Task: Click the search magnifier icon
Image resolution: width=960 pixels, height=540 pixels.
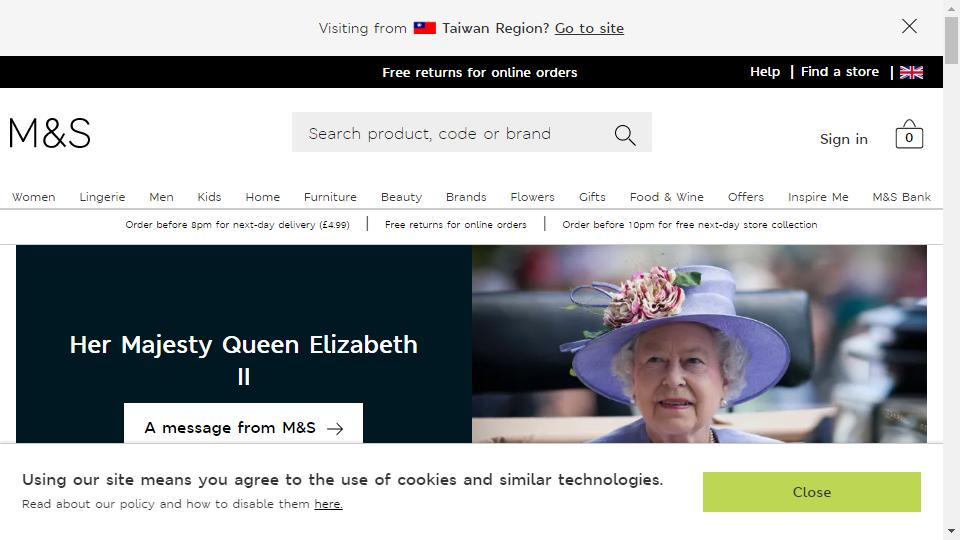Action: (x=625, y=135)
